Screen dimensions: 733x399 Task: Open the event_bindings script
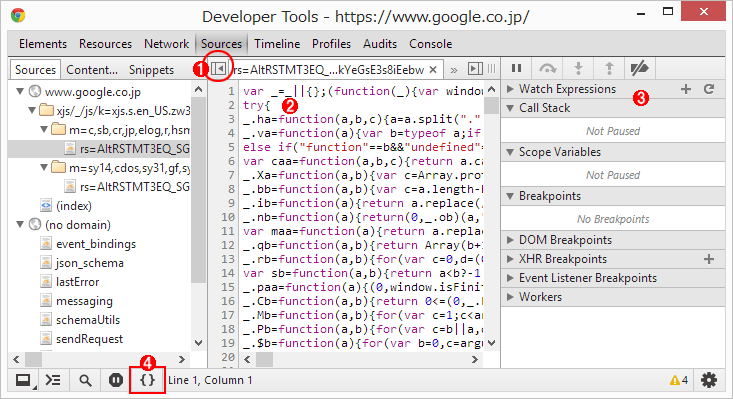point(96,244)
